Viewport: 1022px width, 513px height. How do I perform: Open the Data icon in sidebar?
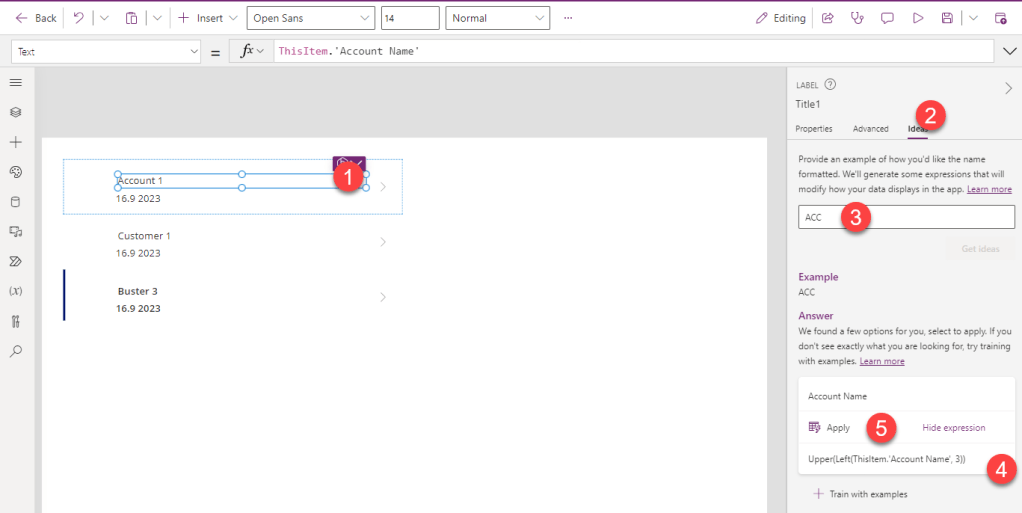click(15, 202)
